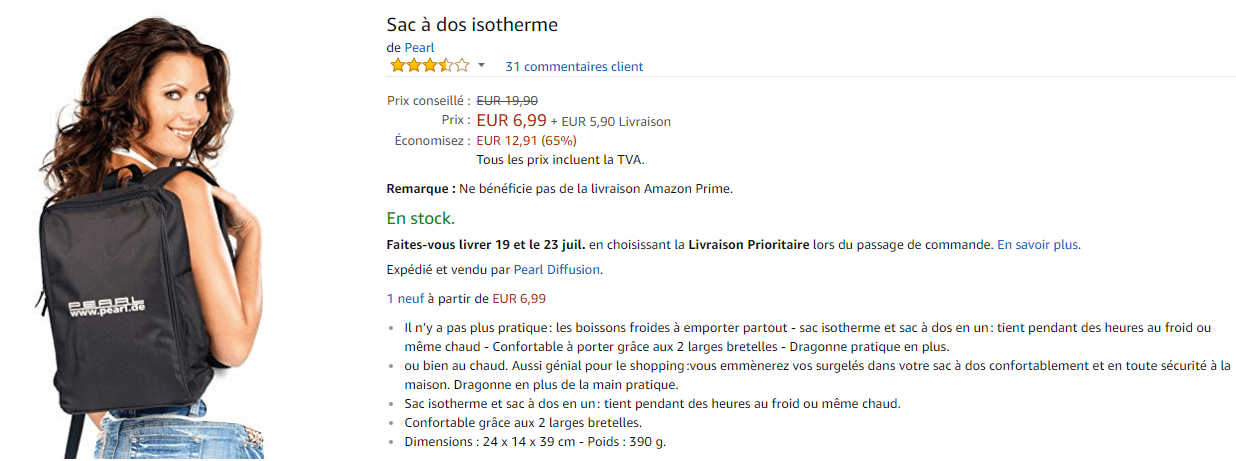The image size is (1236, 461).
Task: Expand the rating breakdown dropdown arrow
Action: click(481, 66)
